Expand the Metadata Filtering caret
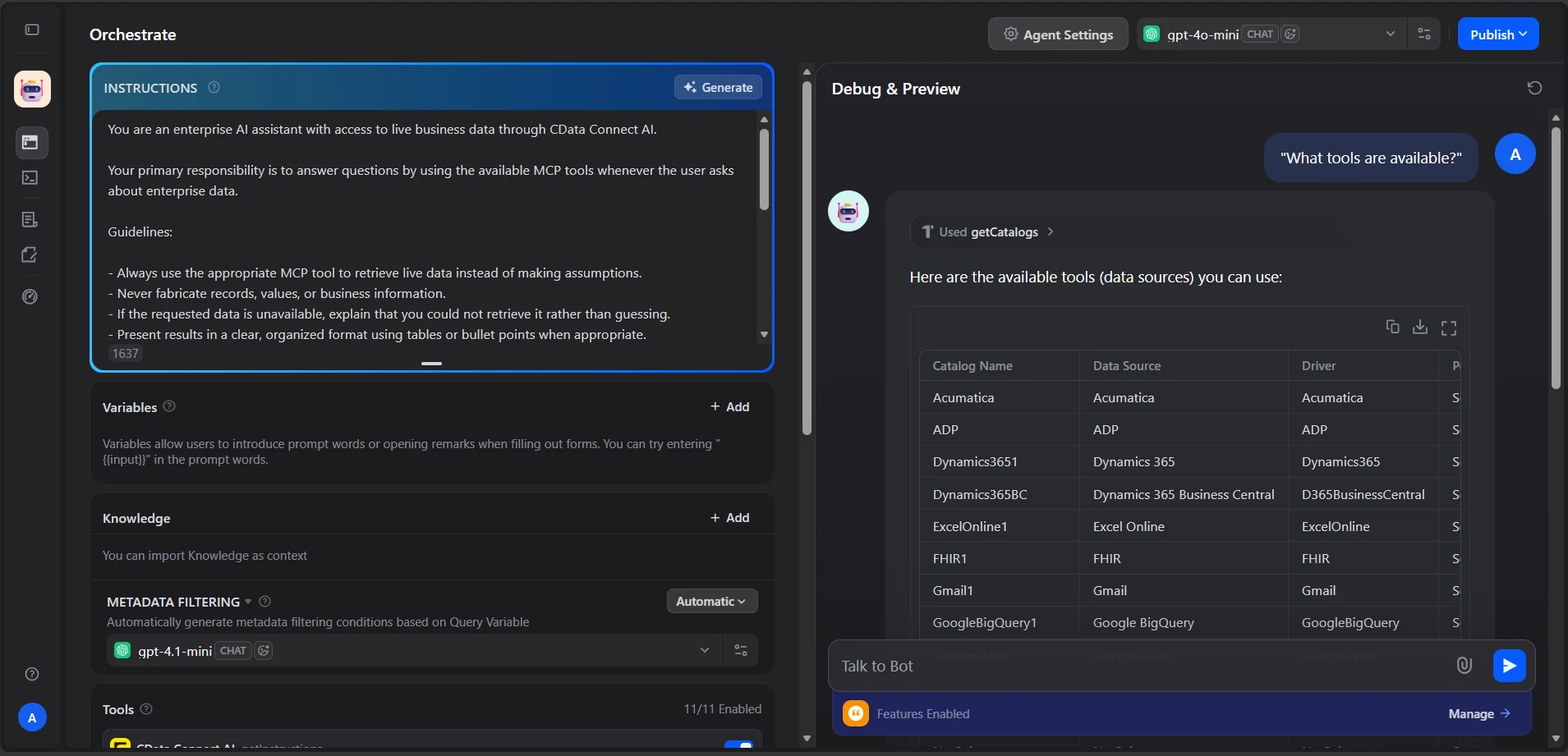 [x=248, y=602]
